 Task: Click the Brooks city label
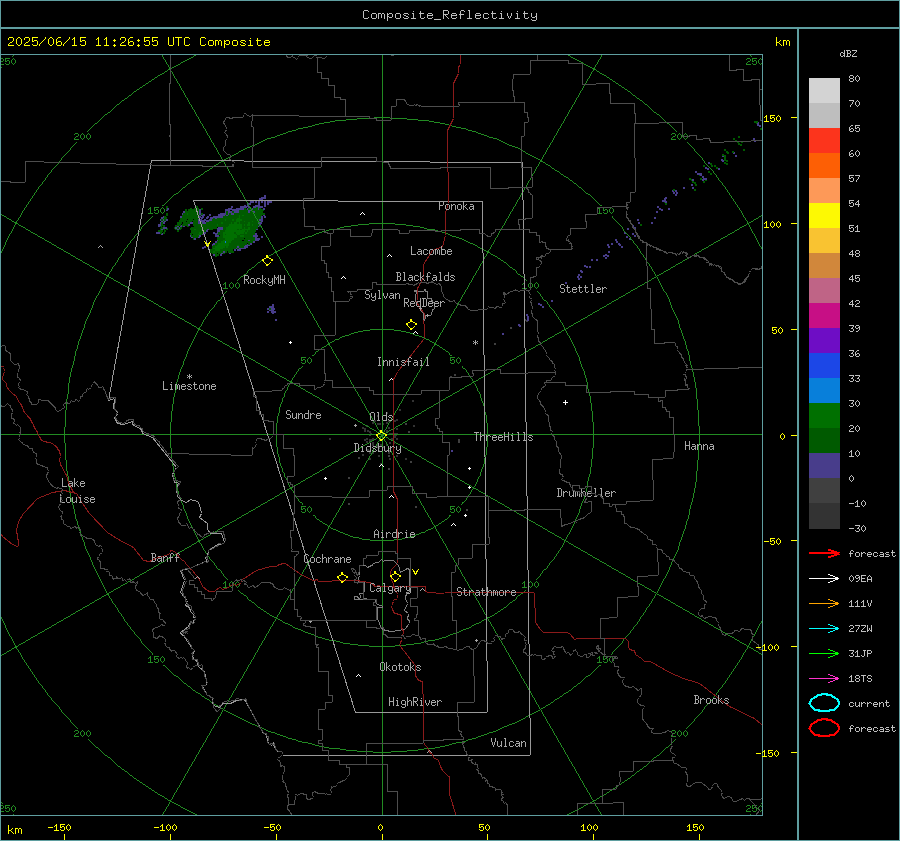click(x=711, y=700)
